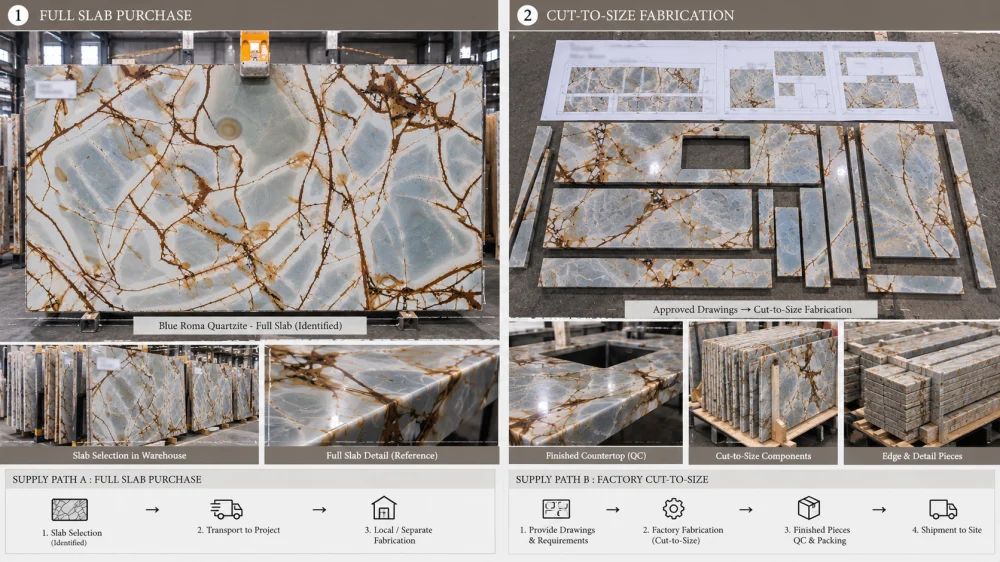Click the 'Slab Selection in Warehouse' caption
This screenshot has width=1000, height=562.
coord(129,455)
